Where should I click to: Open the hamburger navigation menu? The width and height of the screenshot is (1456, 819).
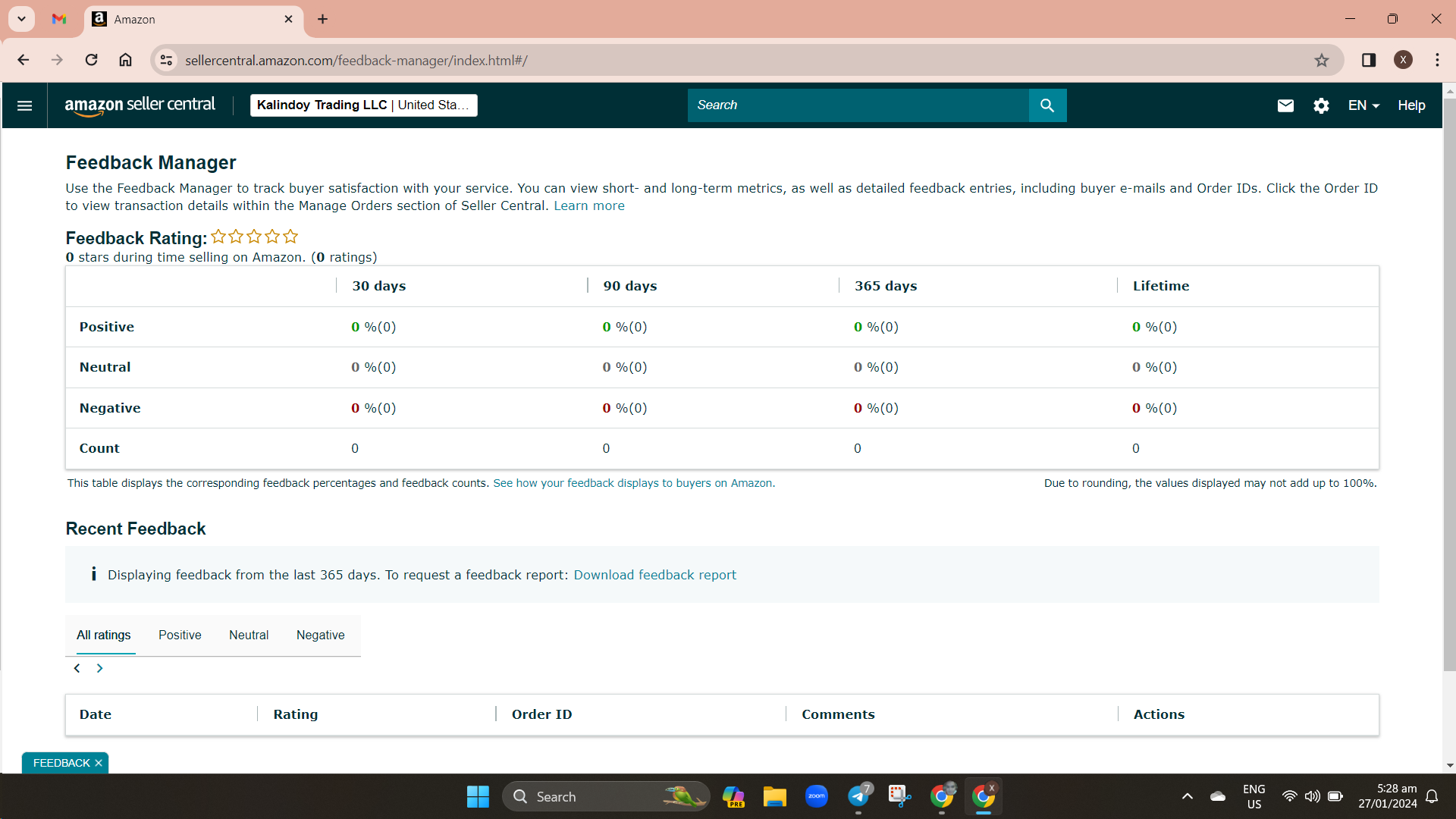point(24,105)
